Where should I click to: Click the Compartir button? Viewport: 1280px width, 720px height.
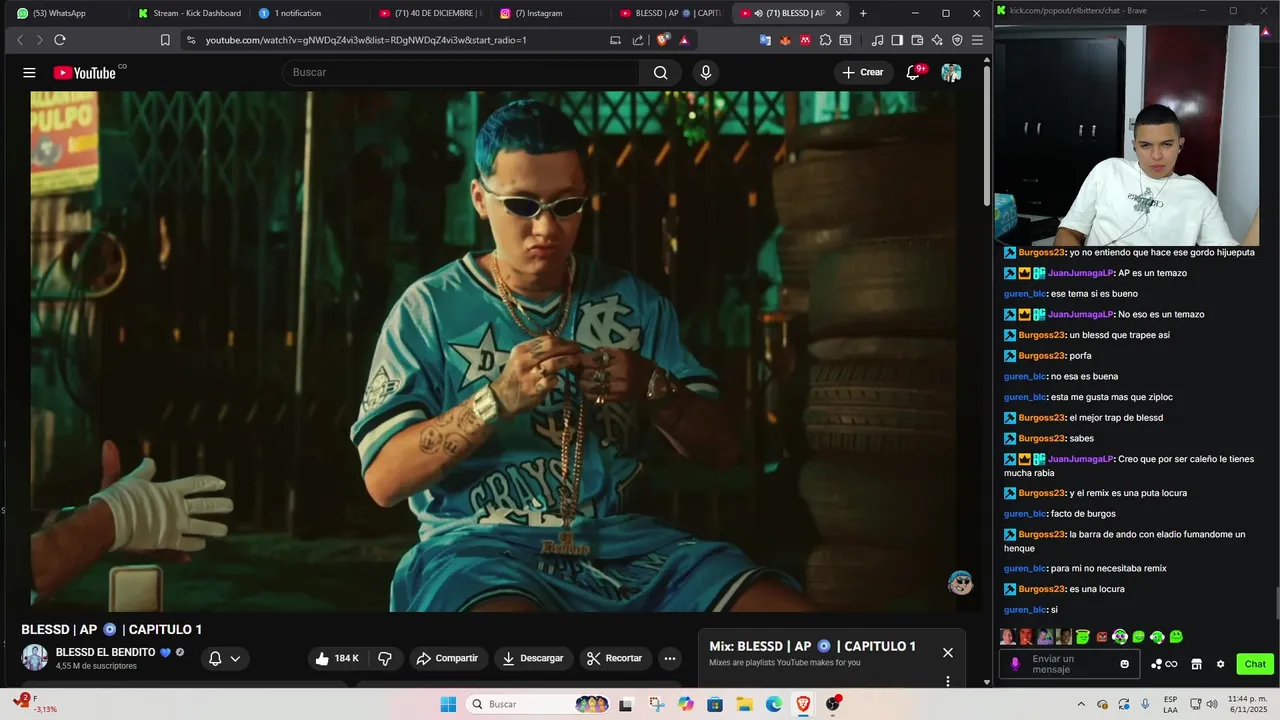click(448, 658)
